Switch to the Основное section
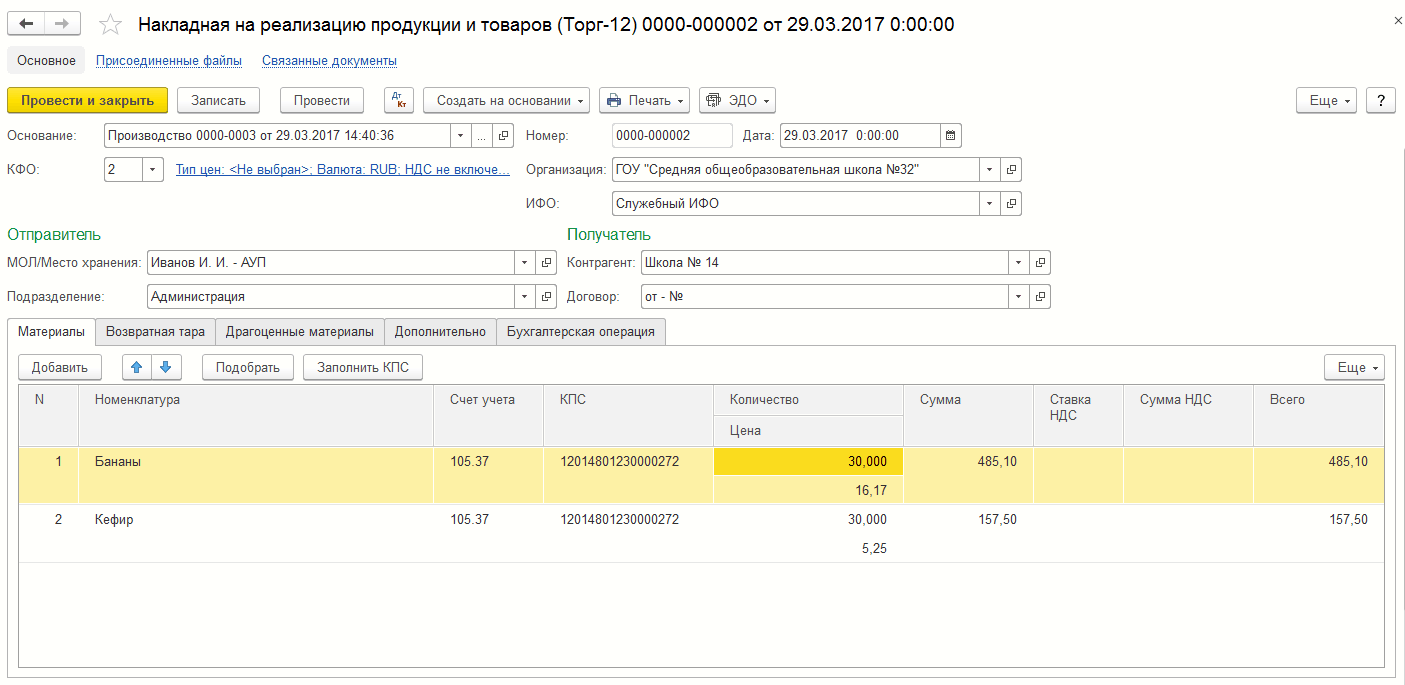 (x=46, y=60)
